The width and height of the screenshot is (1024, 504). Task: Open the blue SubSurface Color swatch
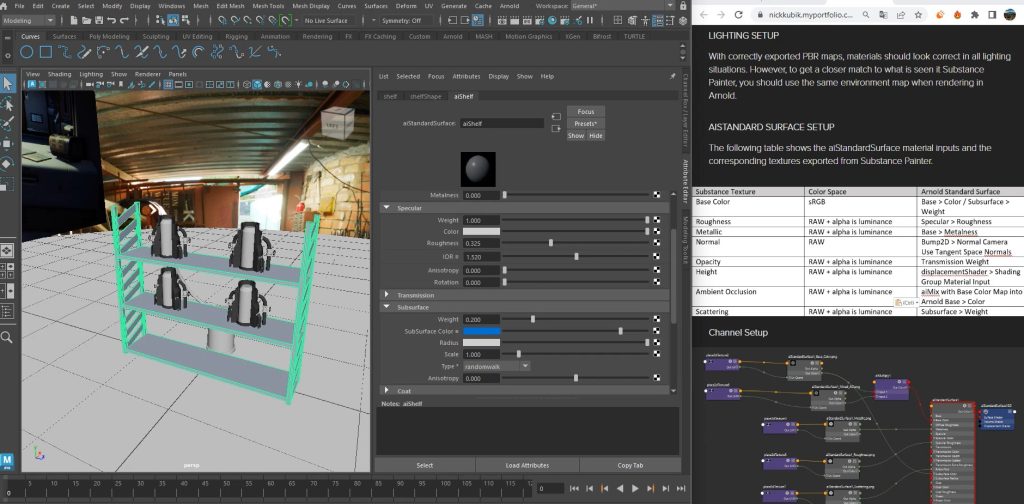point(481,331)
